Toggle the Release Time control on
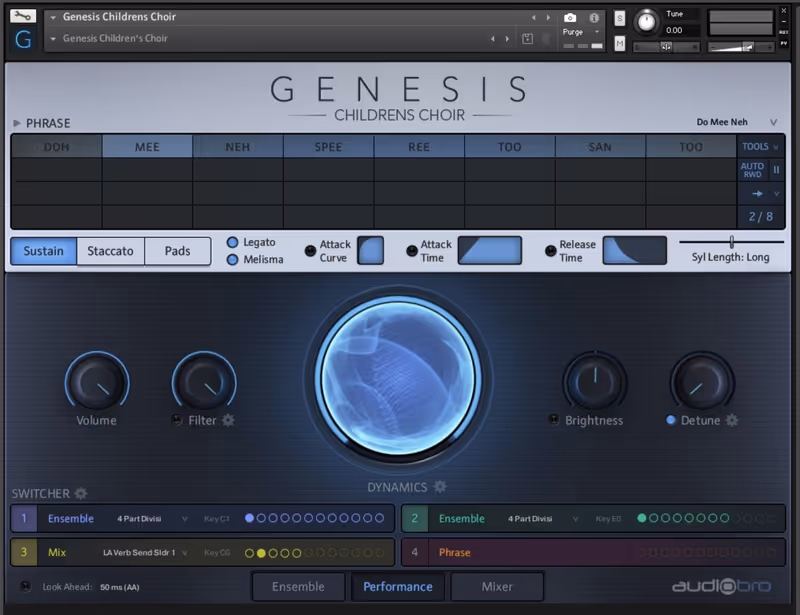 click(552, 250)
